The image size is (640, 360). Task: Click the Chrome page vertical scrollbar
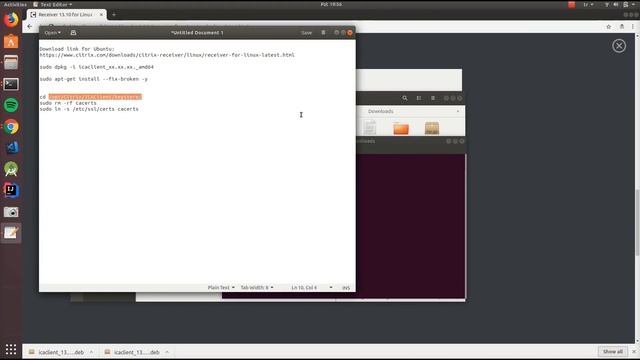[637, 222]
